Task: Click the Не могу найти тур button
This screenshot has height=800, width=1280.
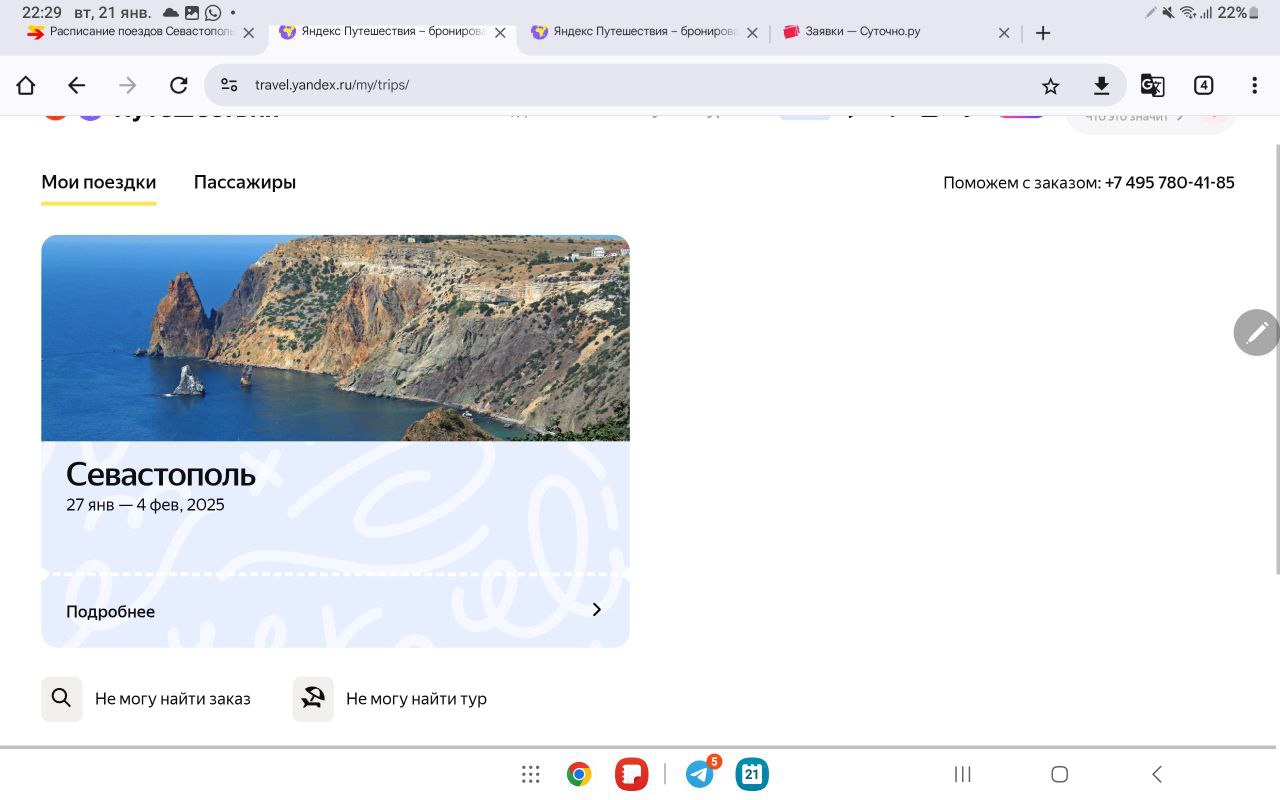Action: point(392,699)
